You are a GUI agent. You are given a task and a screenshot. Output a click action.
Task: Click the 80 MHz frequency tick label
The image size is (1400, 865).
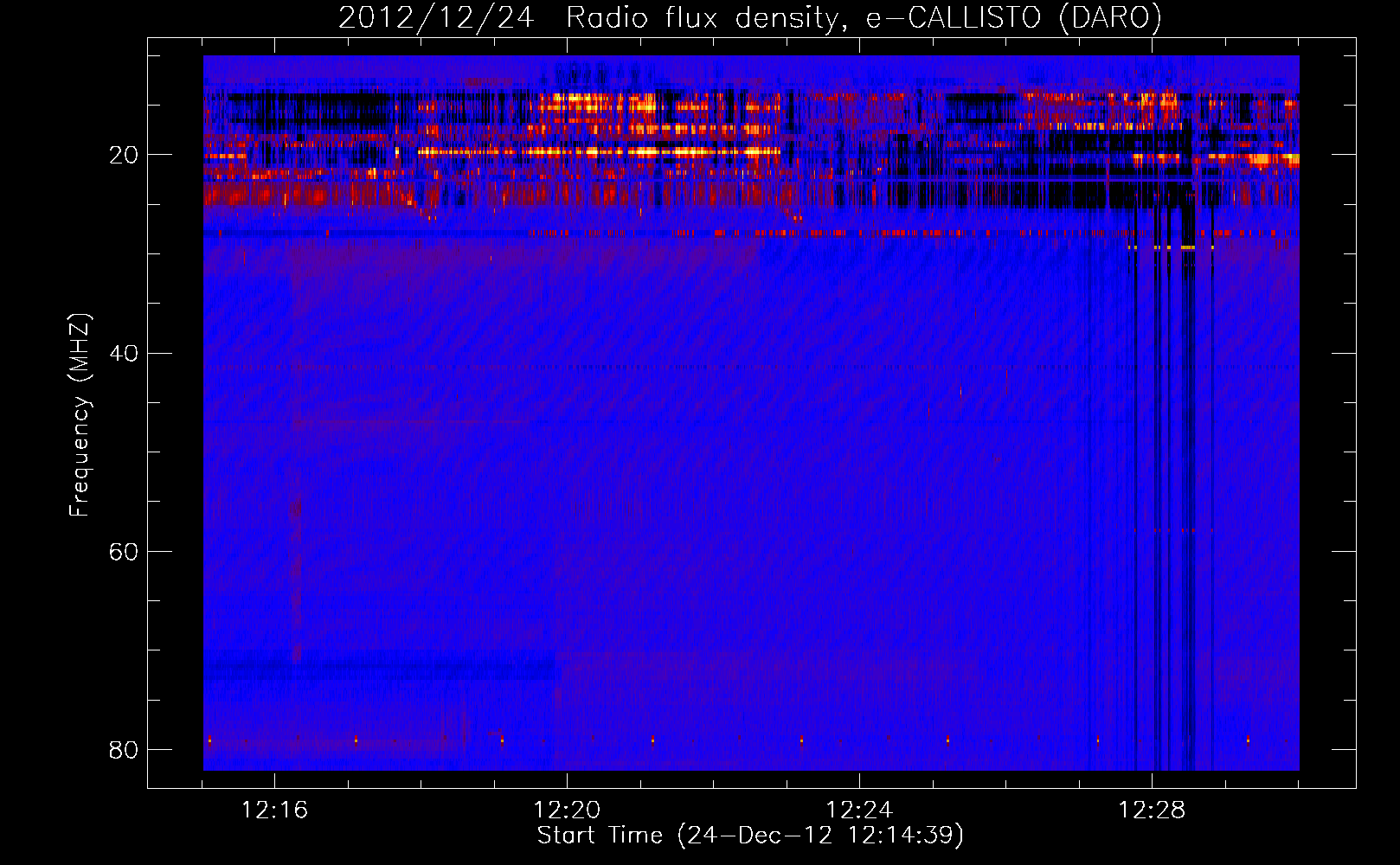pos(124,750)
